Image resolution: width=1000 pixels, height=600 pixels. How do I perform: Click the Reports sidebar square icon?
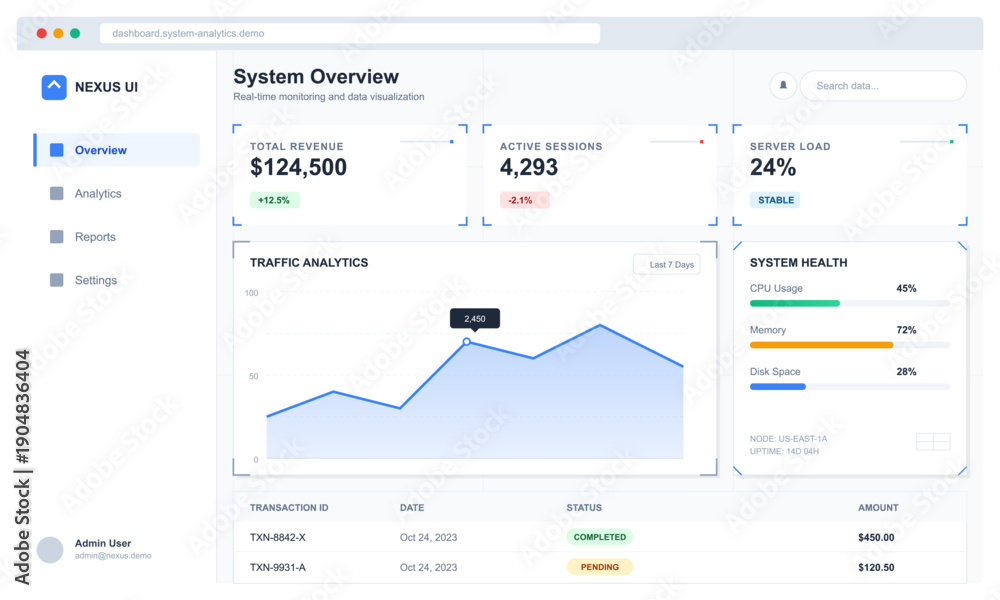click(x=57, y=237)
